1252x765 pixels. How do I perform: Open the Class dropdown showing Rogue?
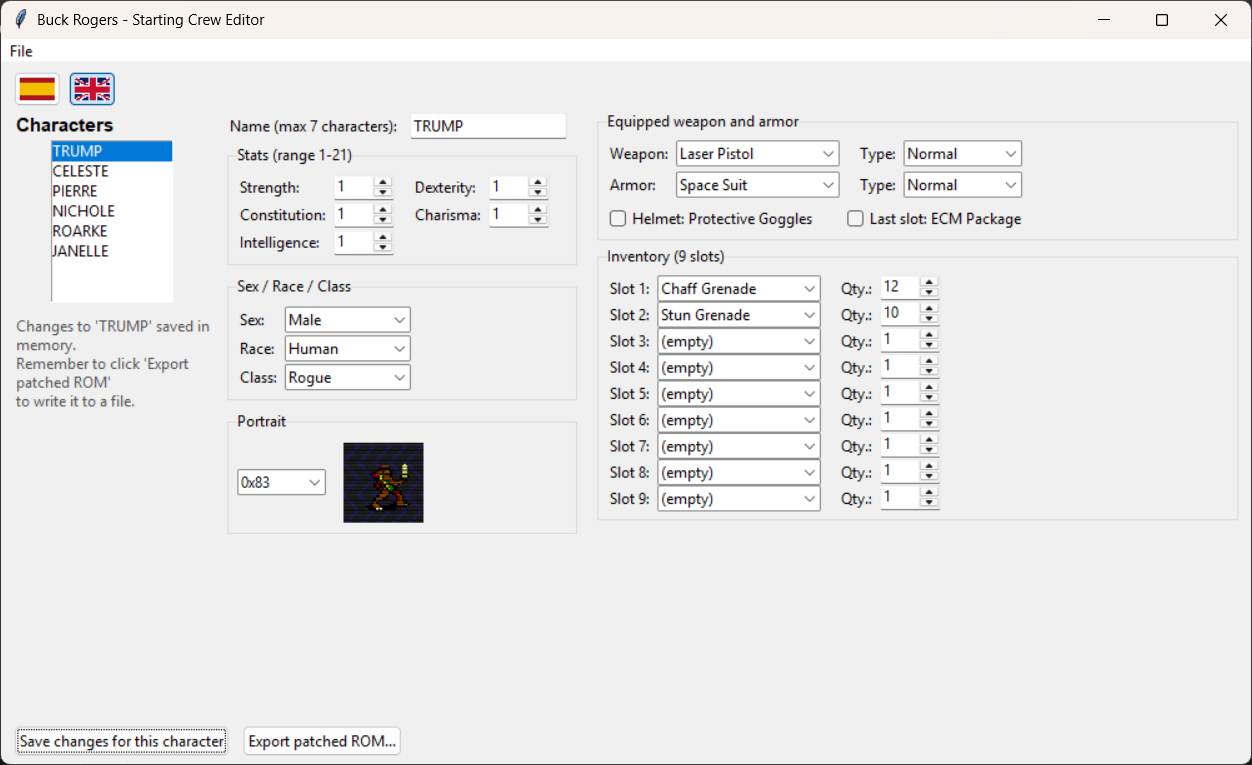pyautogui.click(x=347, y=378)
